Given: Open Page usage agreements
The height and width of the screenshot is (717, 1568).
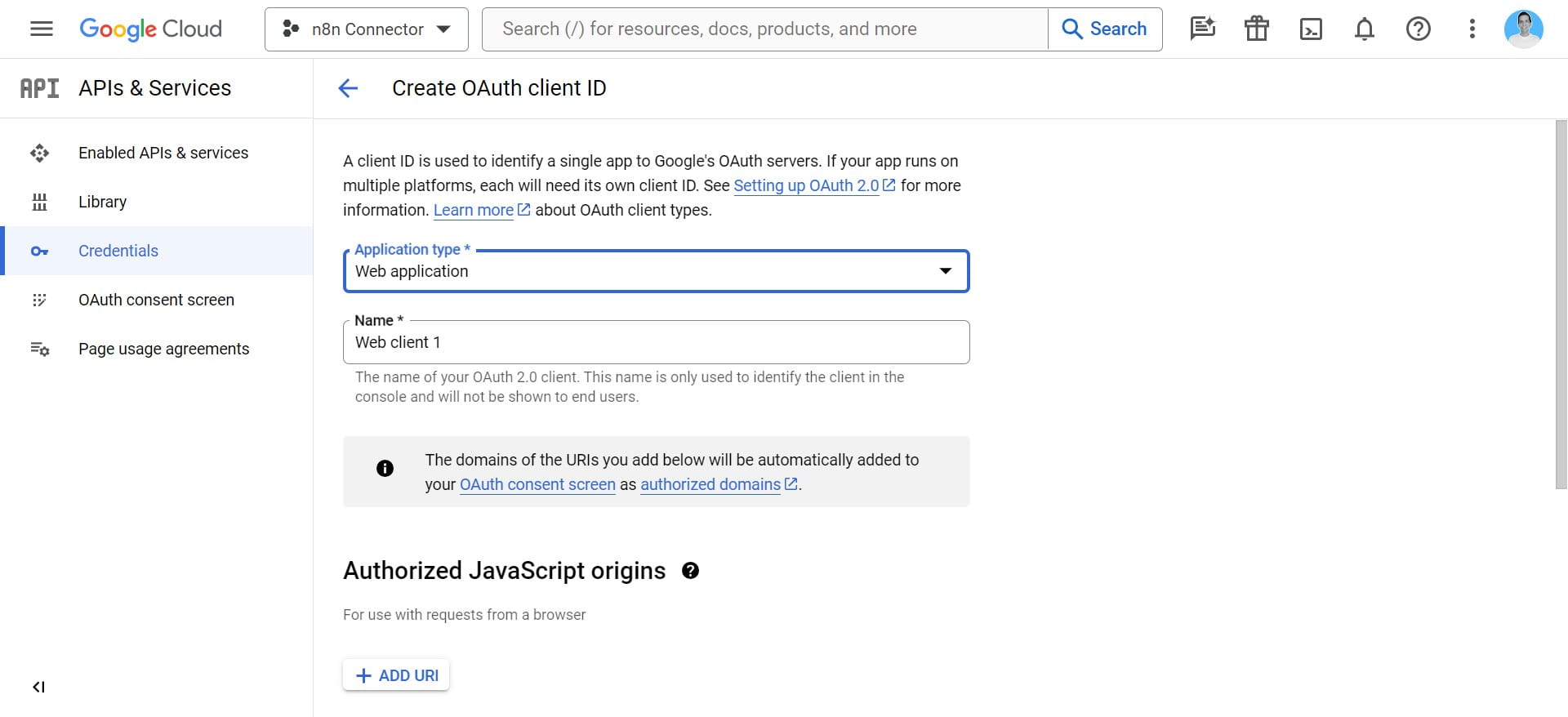Looking at the screenshot, I should pos(163,349).
